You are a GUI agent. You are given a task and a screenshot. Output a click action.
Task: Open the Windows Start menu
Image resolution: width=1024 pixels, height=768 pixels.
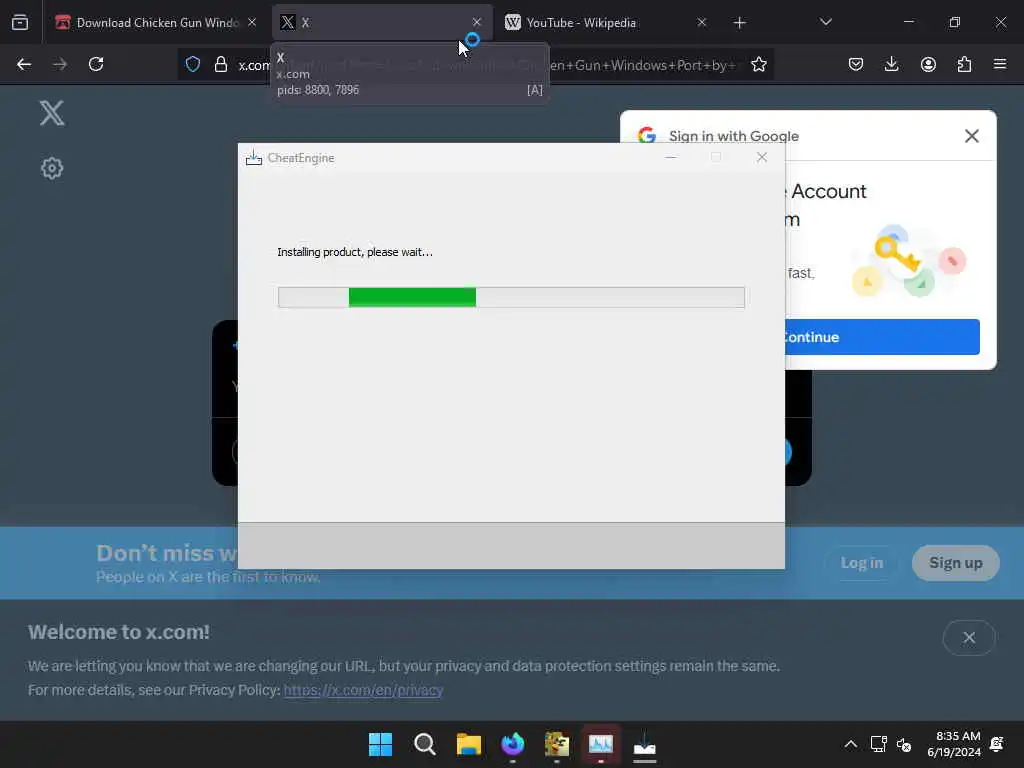click(x=380, y=744)
